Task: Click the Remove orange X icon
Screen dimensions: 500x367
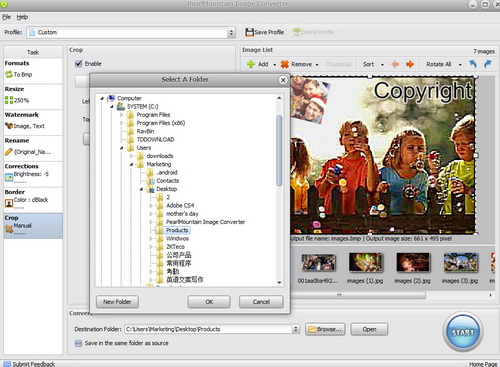Action: tap(285, 64)
